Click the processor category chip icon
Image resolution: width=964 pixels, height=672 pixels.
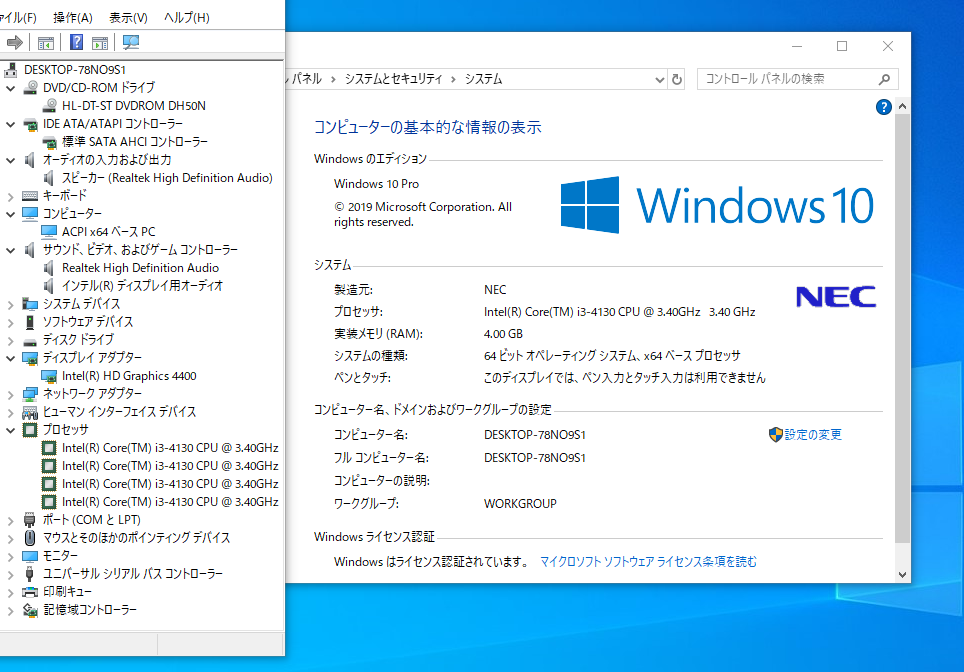click(x=30, y=430)
